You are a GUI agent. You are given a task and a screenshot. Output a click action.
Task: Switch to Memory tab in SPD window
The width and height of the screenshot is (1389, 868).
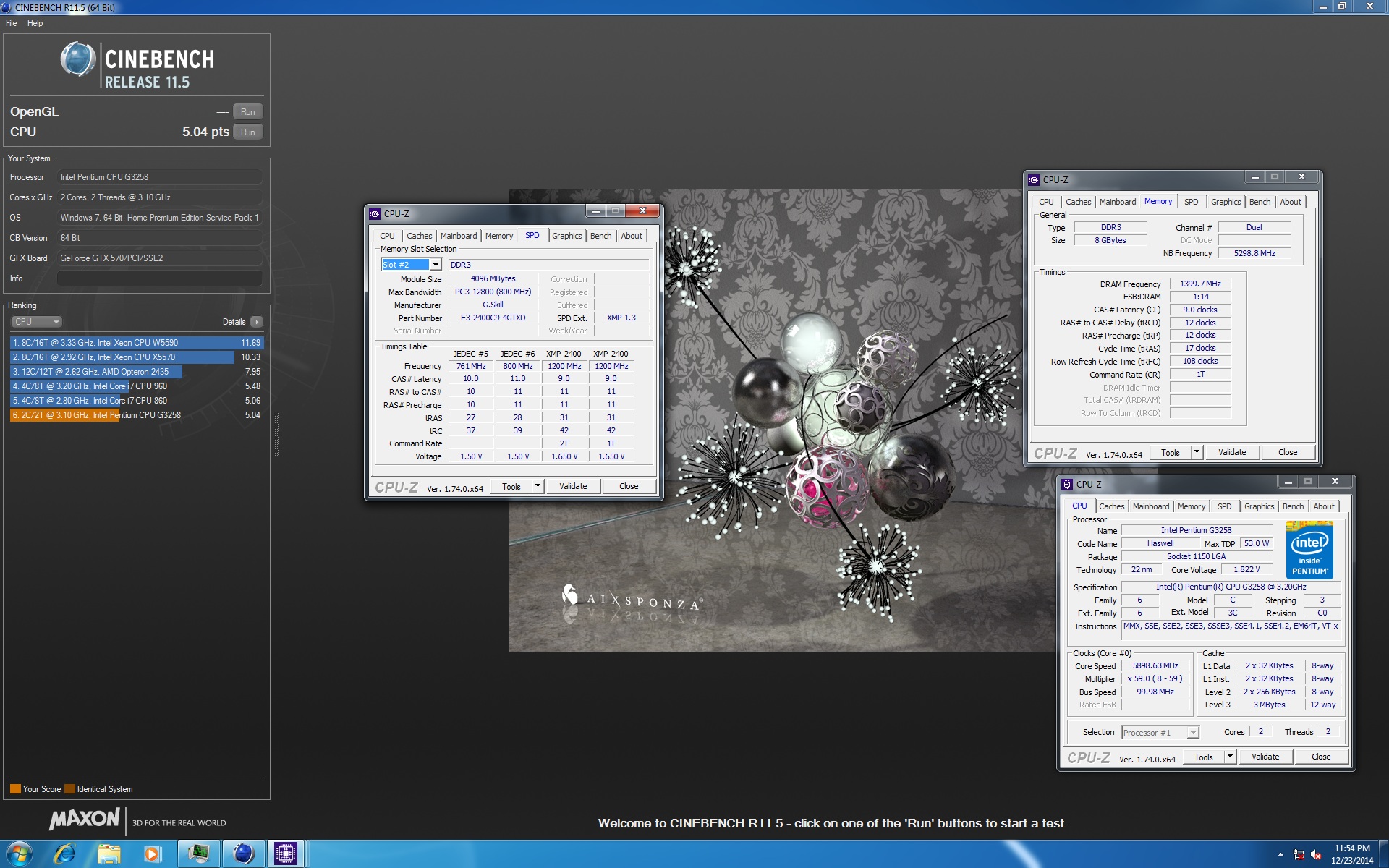pyautogui.click(x=499, y=236)
